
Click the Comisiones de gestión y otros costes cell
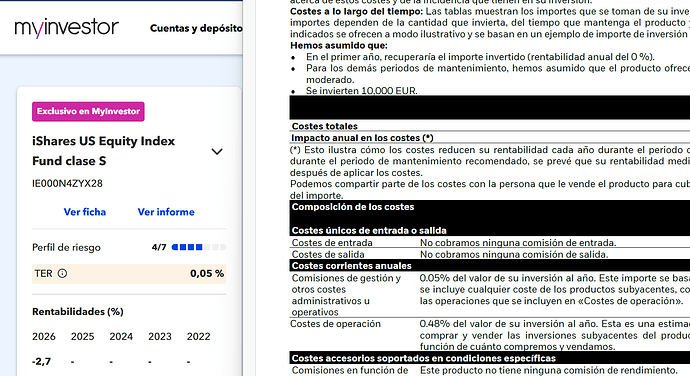tap(346, 295)
